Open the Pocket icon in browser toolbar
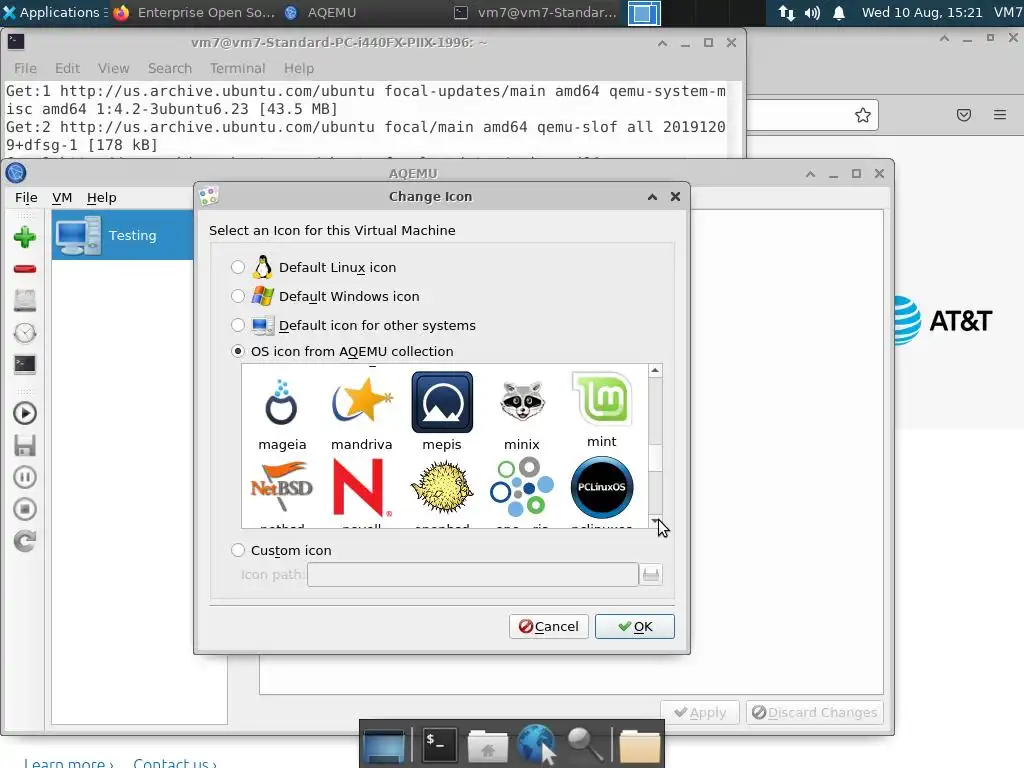 pyautogui.click(x=964, y=116)
